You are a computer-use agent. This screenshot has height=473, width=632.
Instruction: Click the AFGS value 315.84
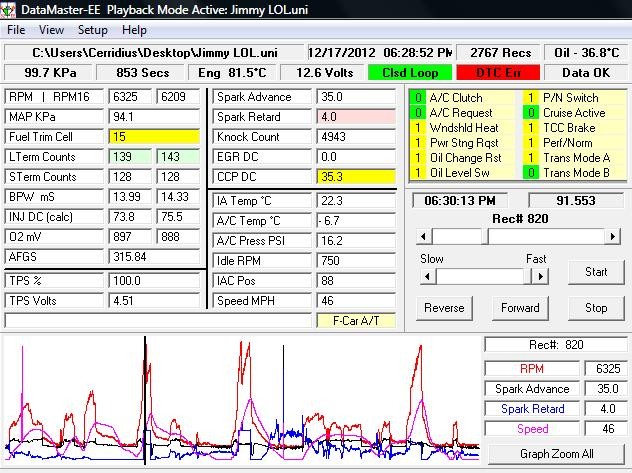click(154, 257)
